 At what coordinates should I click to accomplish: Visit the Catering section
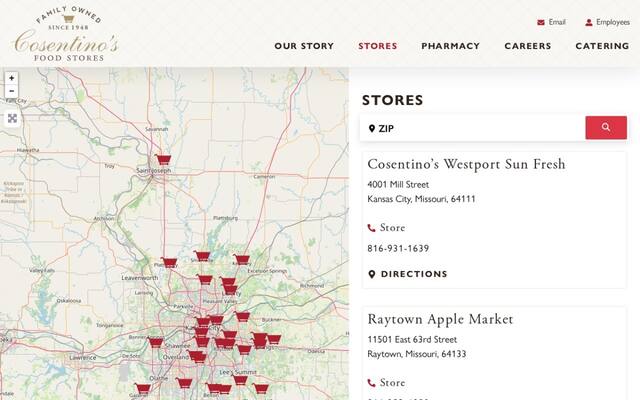pos(602,46)
